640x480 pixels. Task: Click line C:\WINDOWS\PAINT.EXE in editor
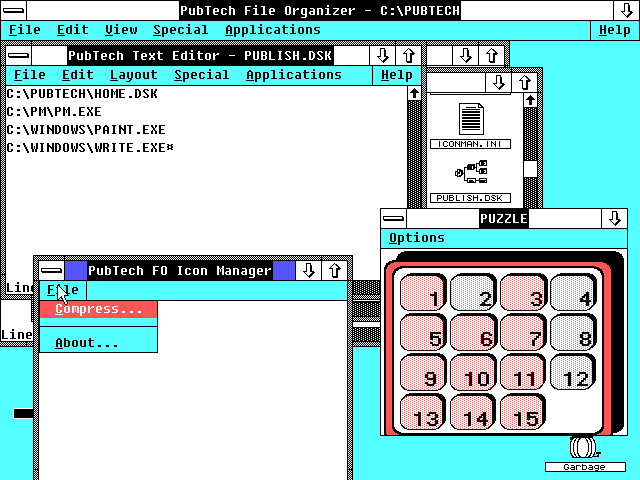(x=86, y=130)
